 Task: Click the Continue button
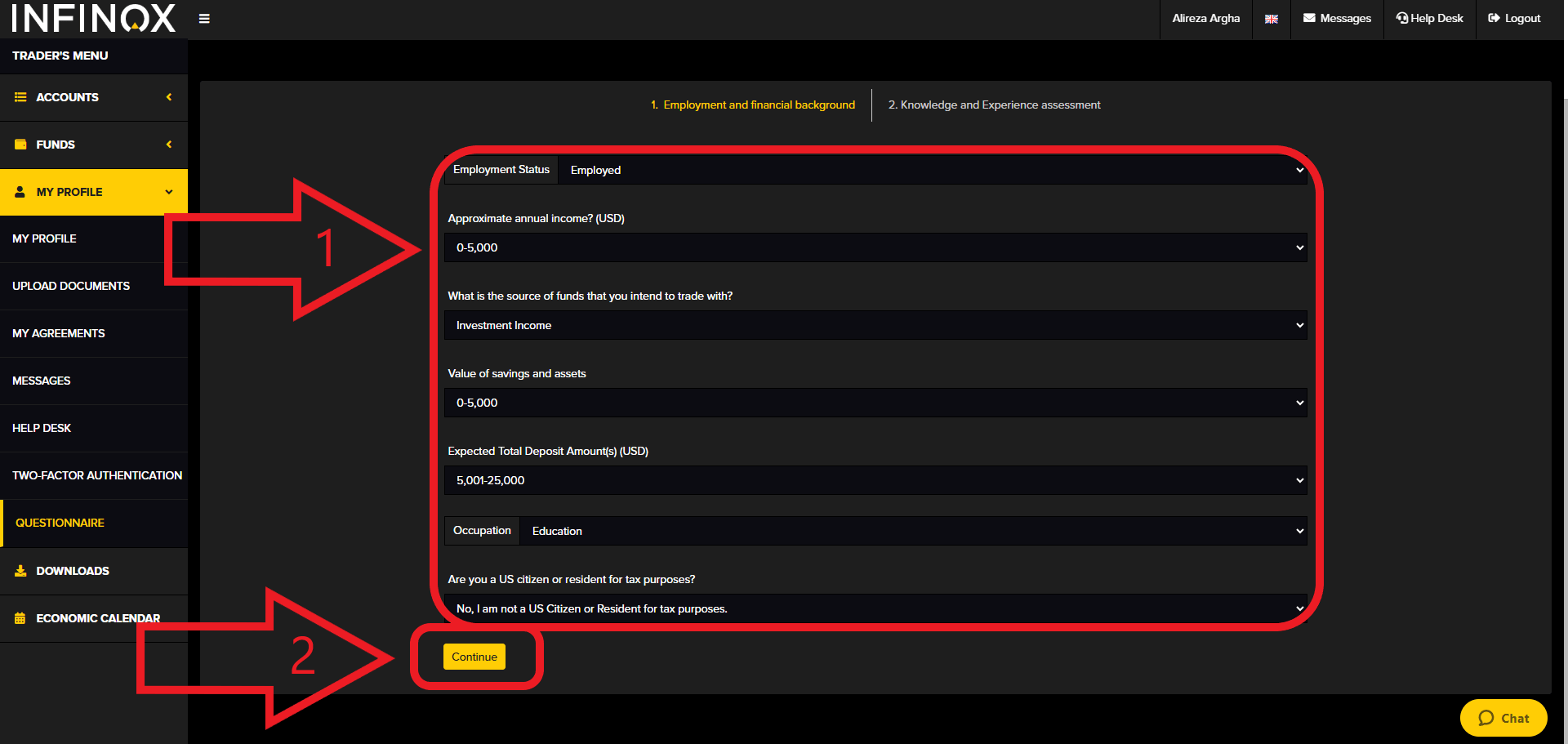474,657
